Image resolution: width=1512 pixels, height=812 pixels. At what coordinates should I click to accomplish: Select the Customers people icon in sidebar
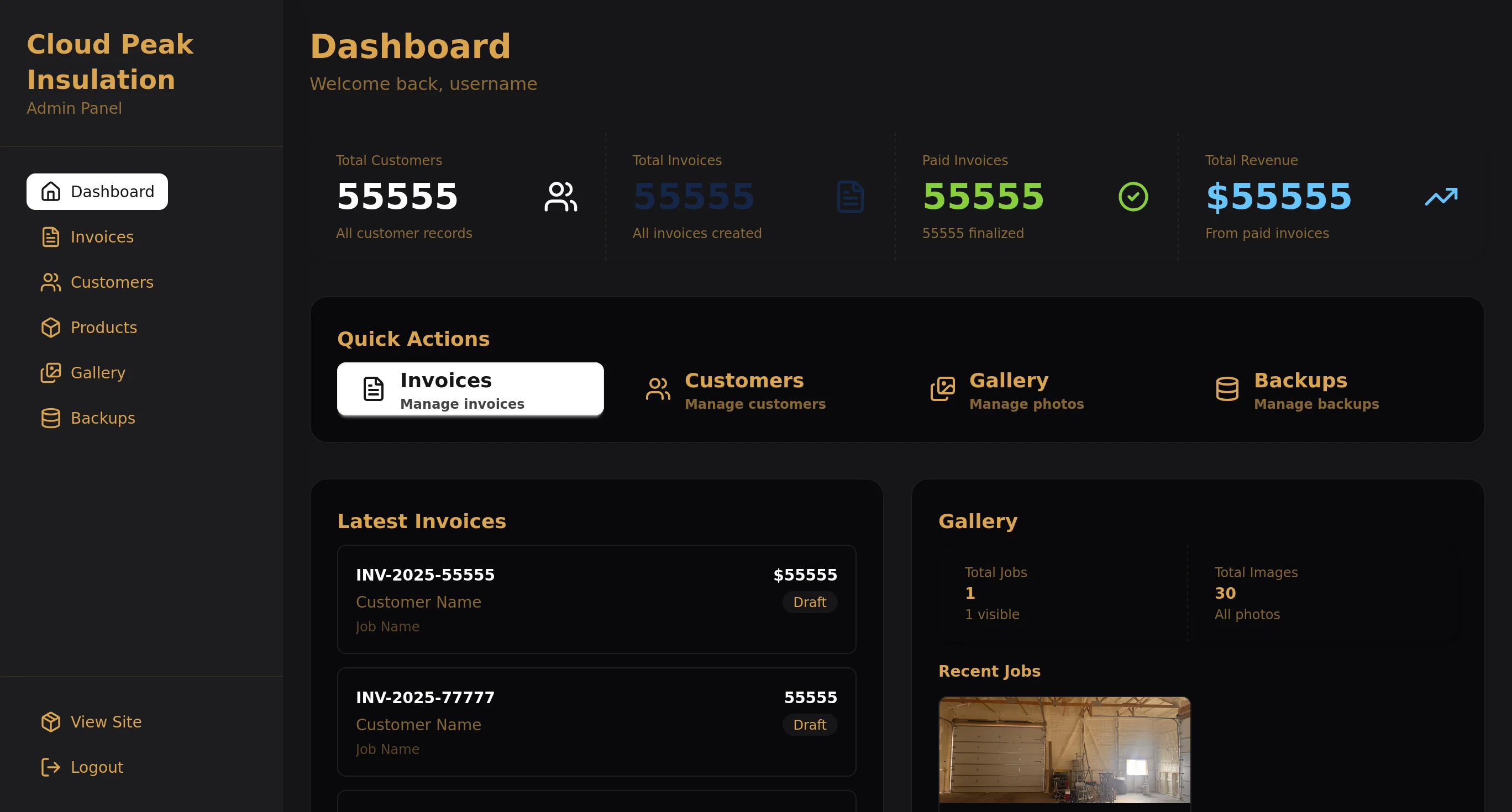coord(50,282)
